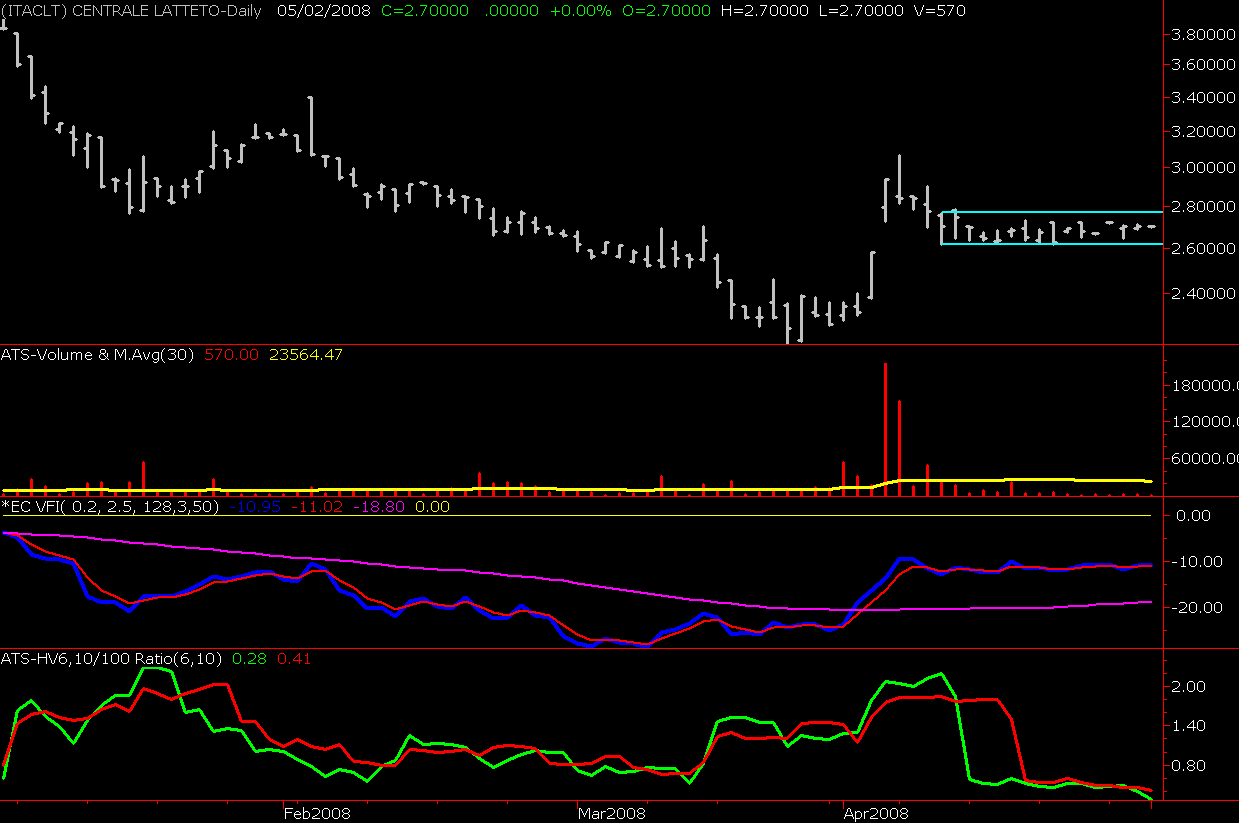Click the C=2.70000 closing price value
The height and width of the screenshot is (823, 1239).
pos(411,11)
